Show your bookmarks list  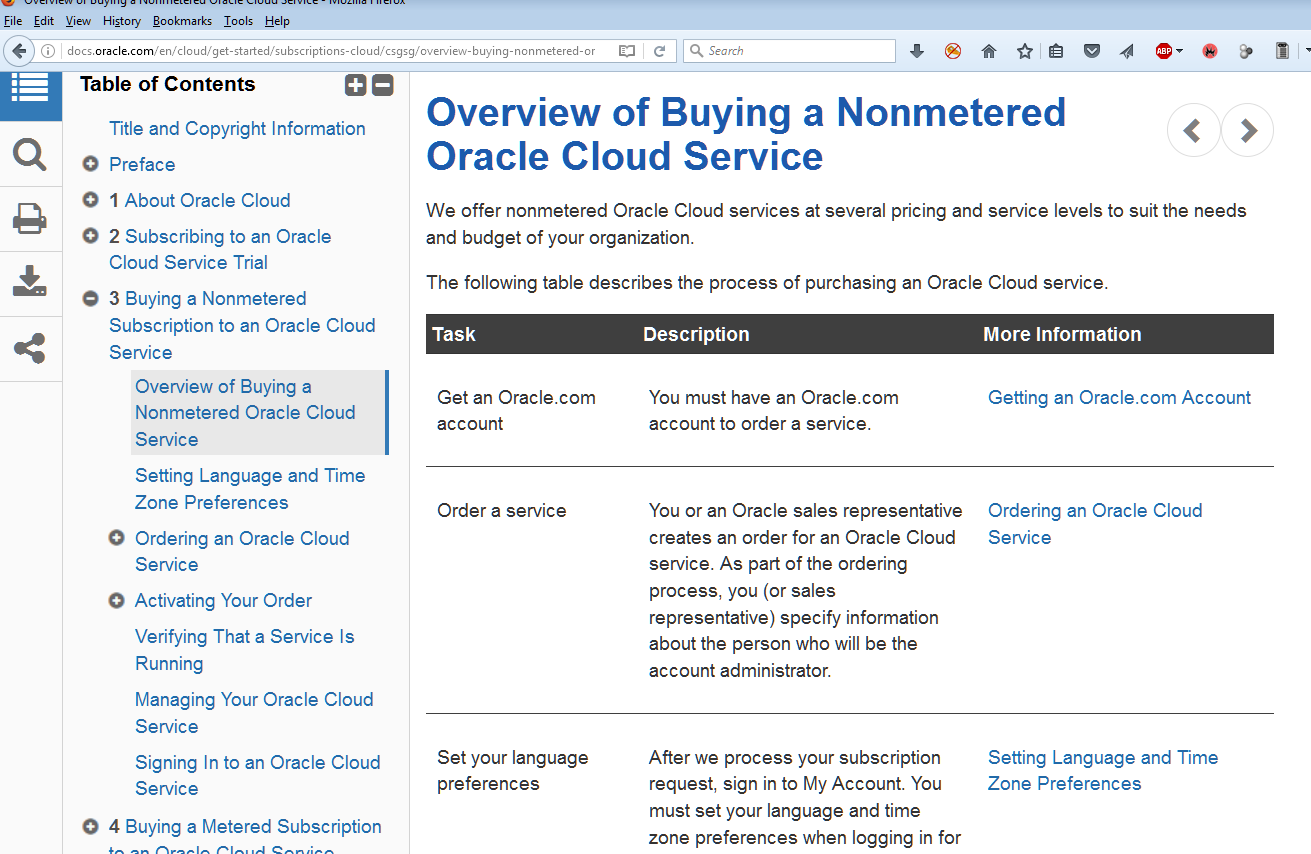[x=1056, y=51]
